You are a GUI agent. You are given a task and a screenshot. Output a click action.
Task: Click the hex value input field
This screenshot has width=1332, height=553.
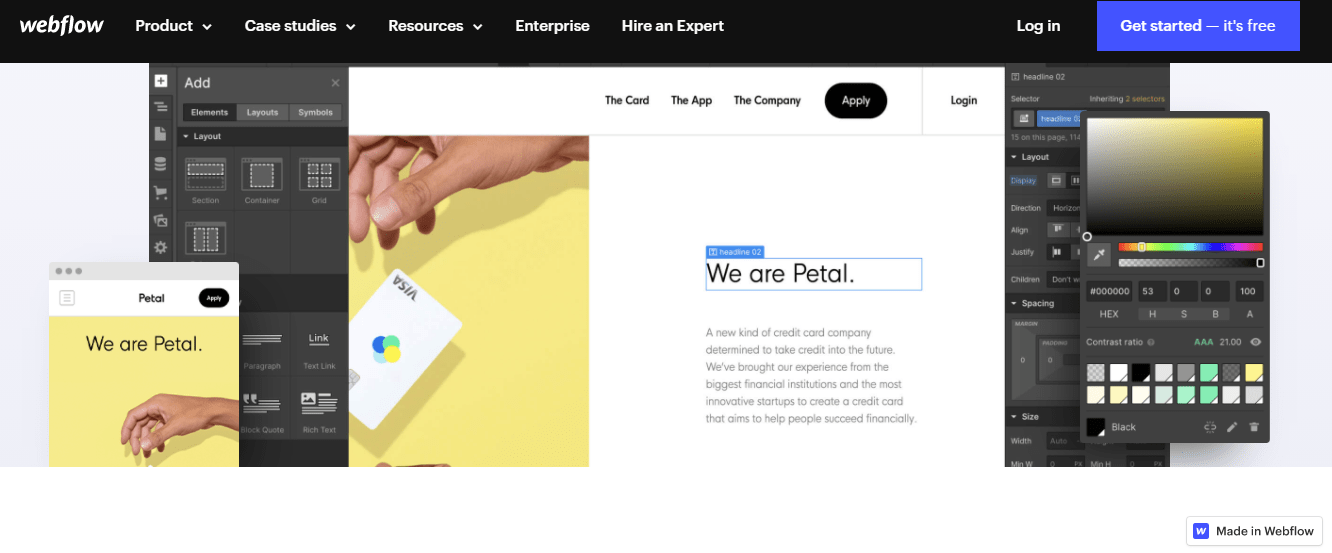point(1109,292)
